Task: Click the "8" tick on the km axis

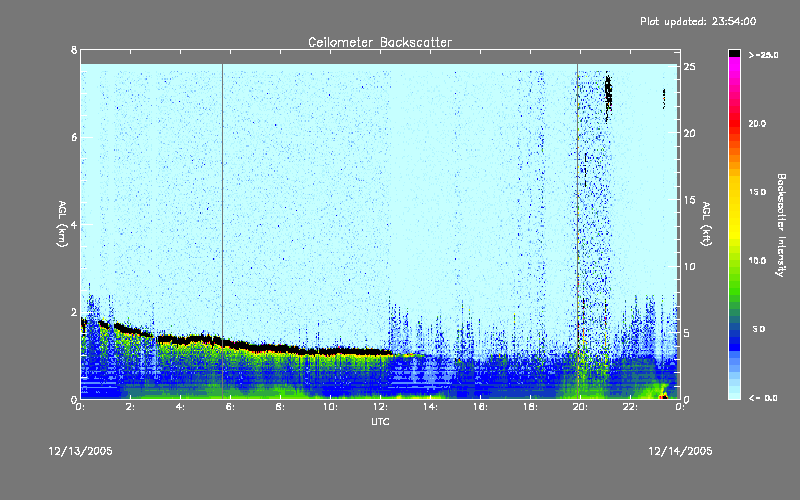Action: [x=74, y=50]
